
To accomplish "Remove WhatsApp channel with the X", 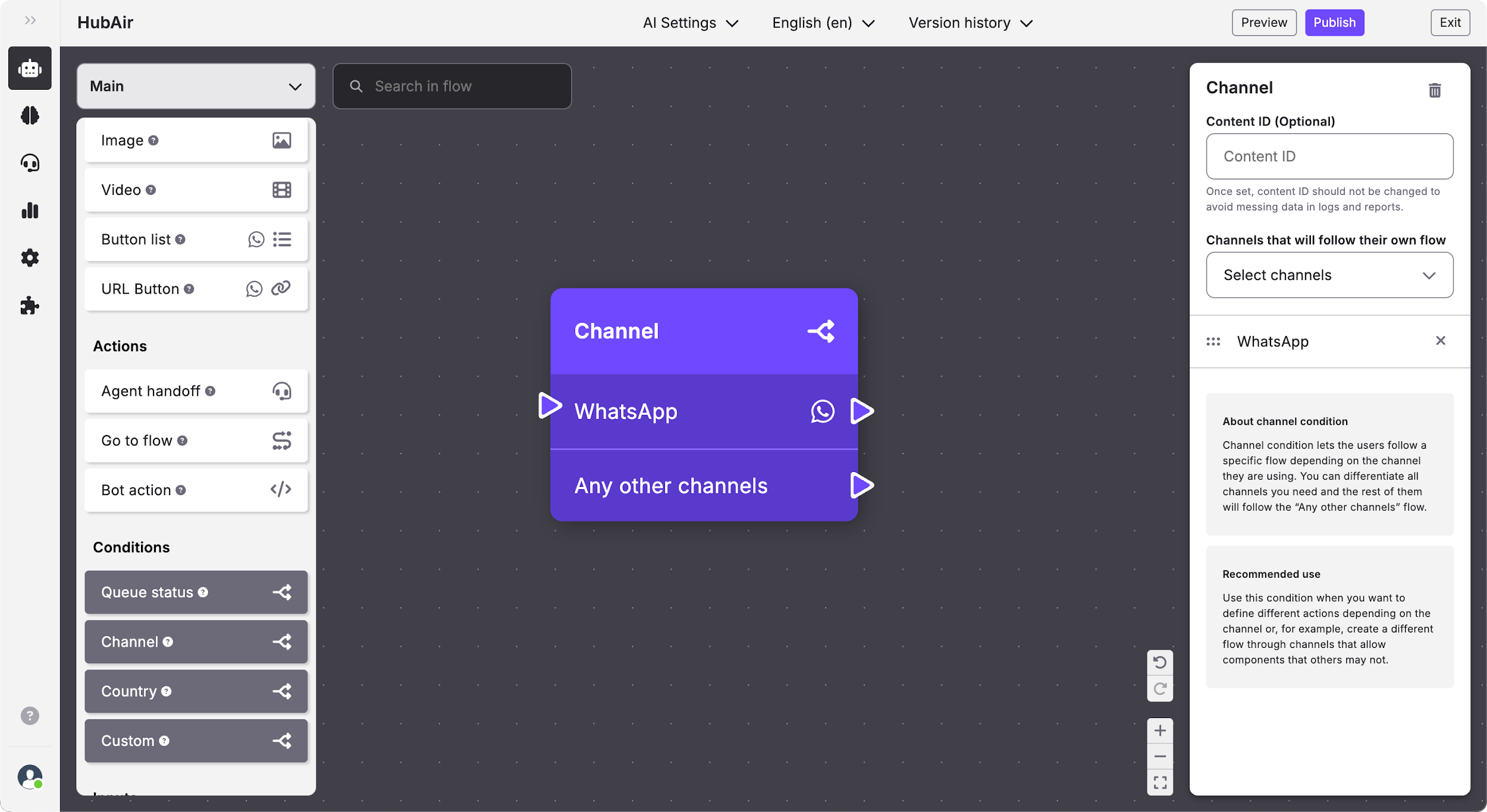I will (1440, 341).
